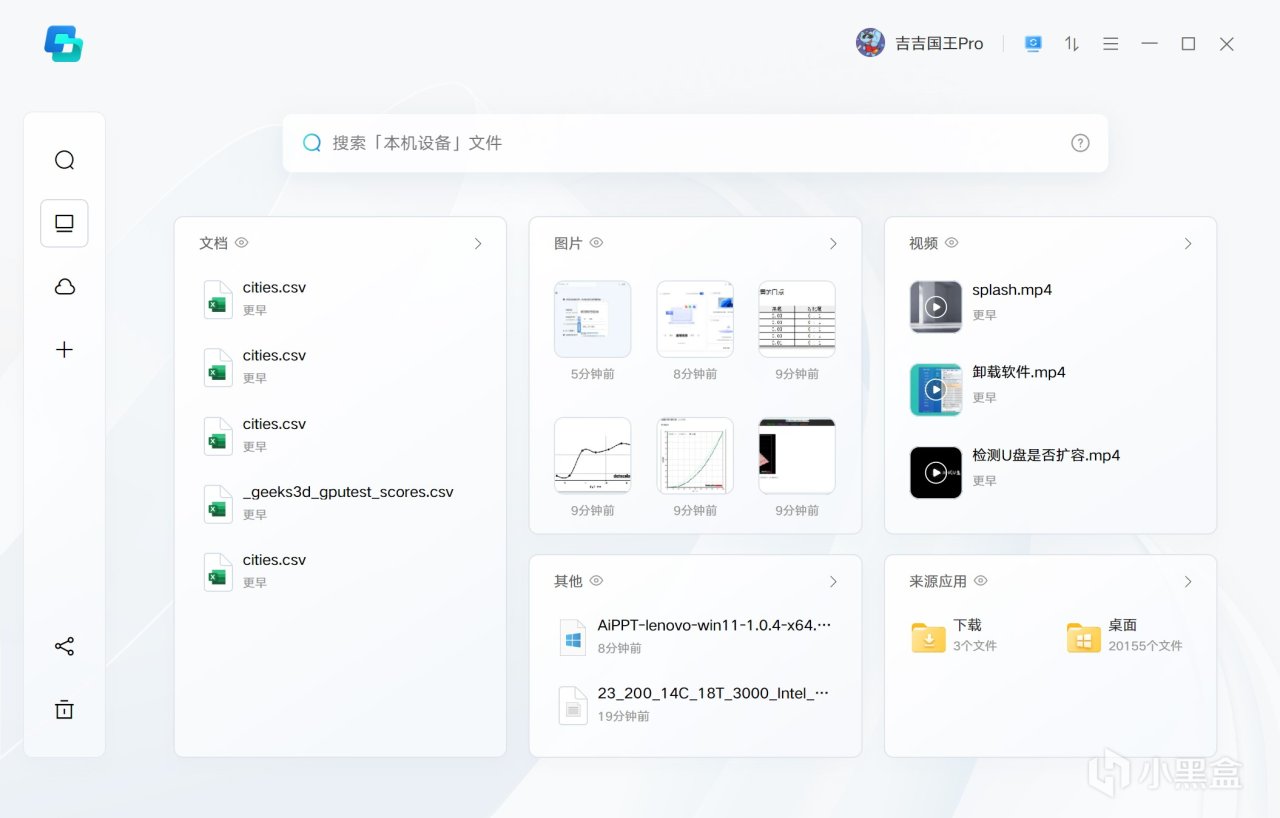
Task: Toggle the eye icon next to 来源应用
Action: 981,581
